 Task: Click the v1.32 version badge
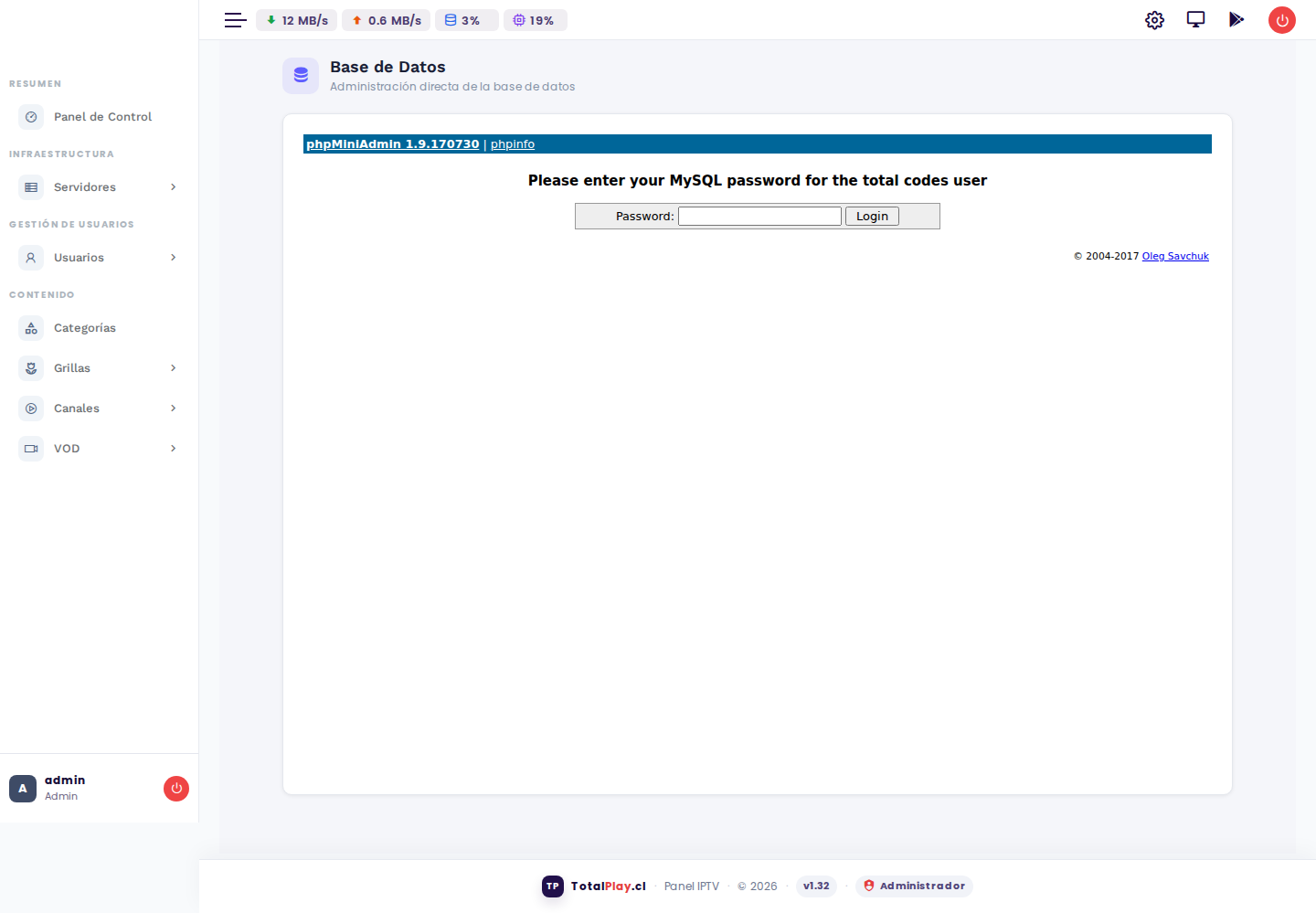[816, 886]
